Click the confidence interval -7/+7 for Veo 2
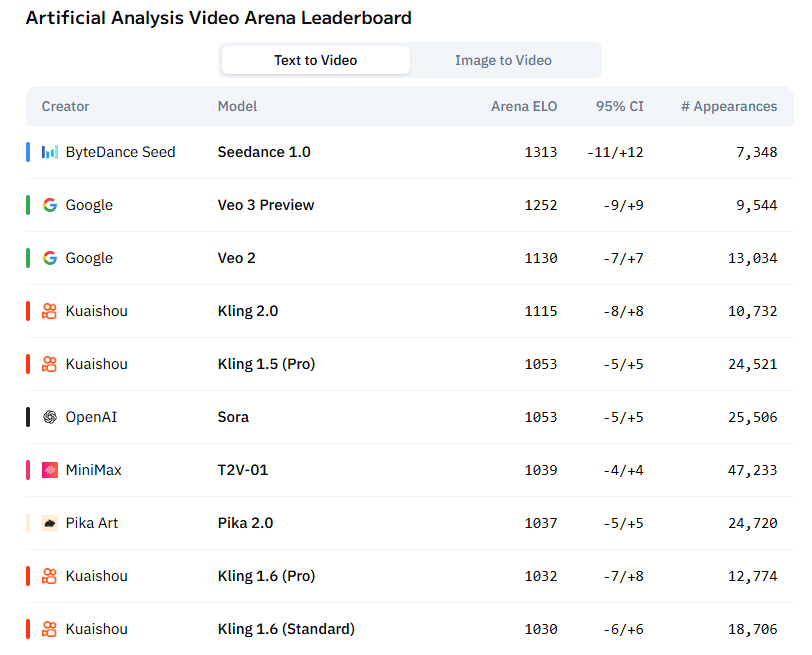Image resolution: width=812 pixels, height=655 pixels. click(624, 258)
